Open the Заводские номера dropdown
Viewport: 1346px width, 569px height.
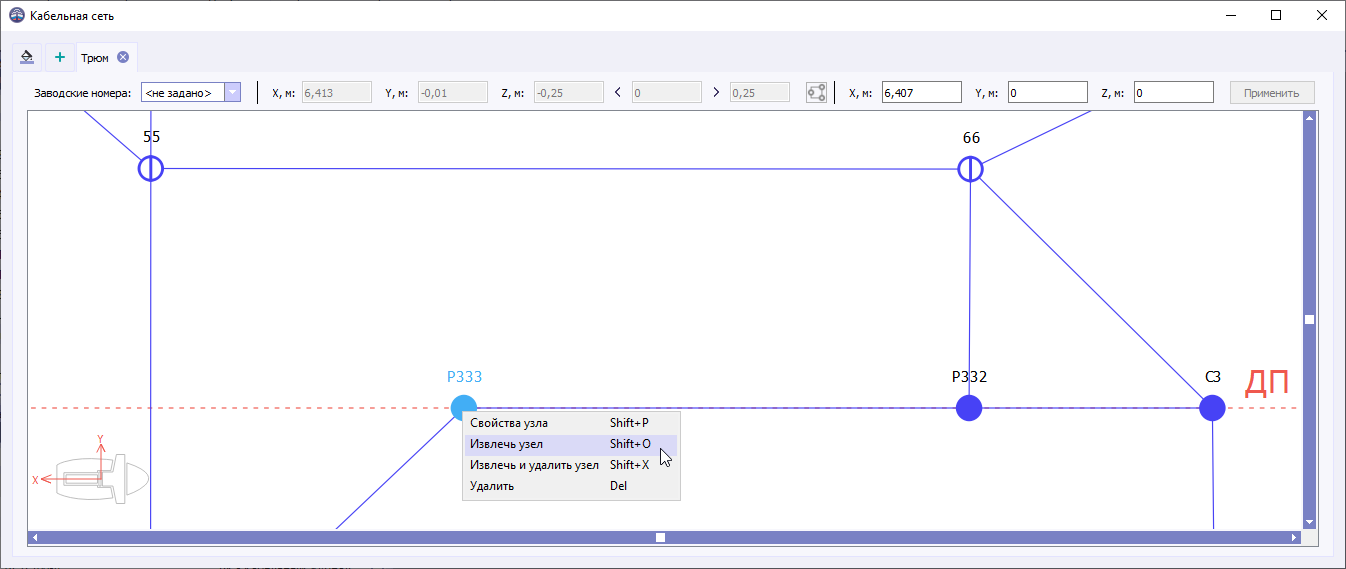click(x=232, y=93)
